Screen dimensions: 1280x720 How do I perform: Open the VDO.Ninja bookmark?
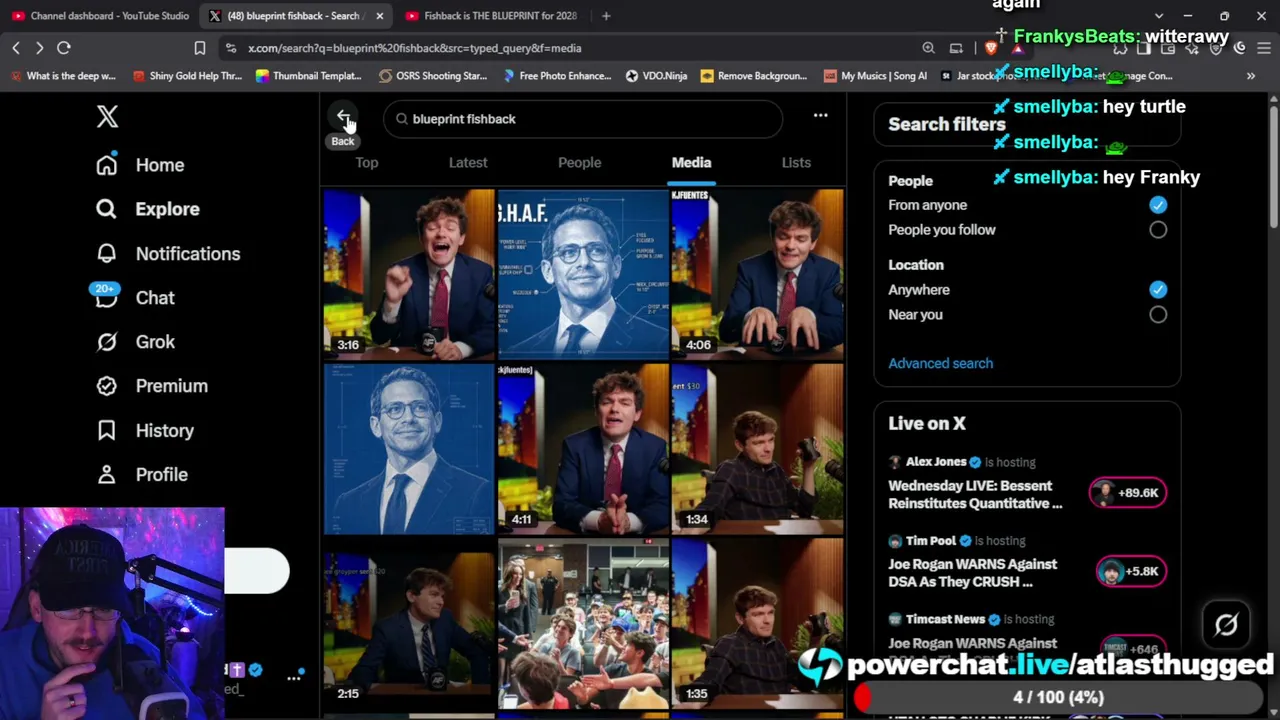coord(656,76)
